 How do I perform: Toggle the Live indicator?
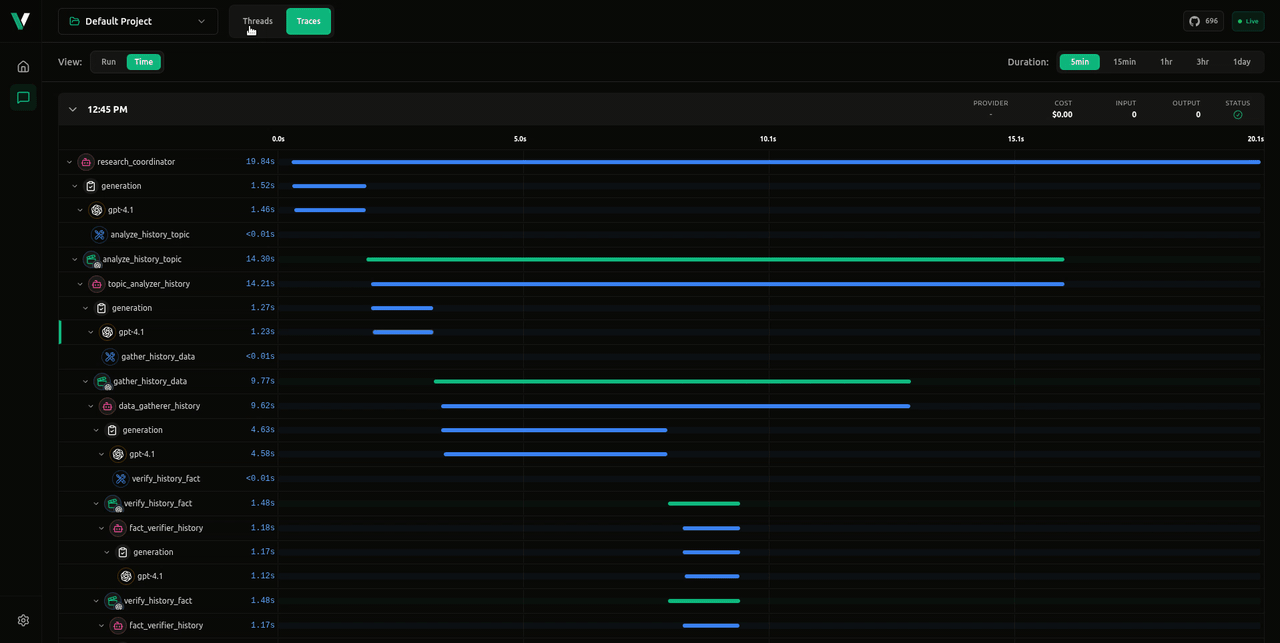(x=1247, y=20)
